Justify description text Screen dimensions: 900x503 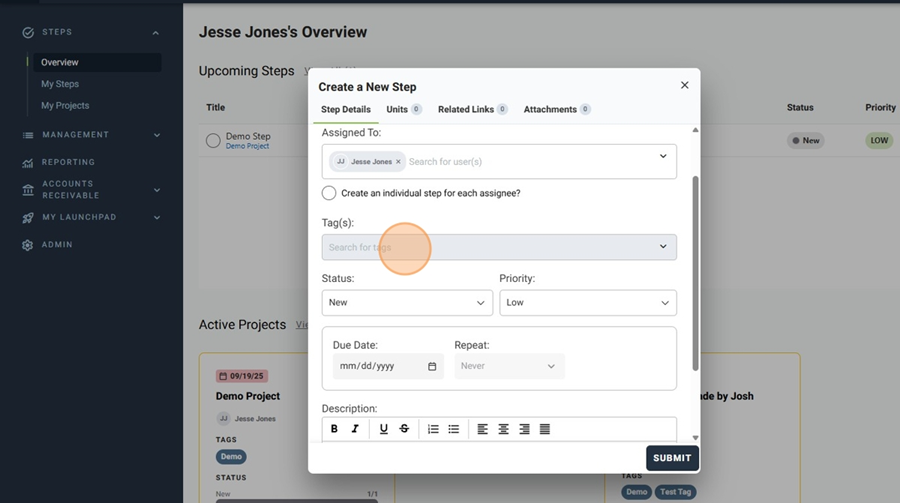click(x=545, y=429)
